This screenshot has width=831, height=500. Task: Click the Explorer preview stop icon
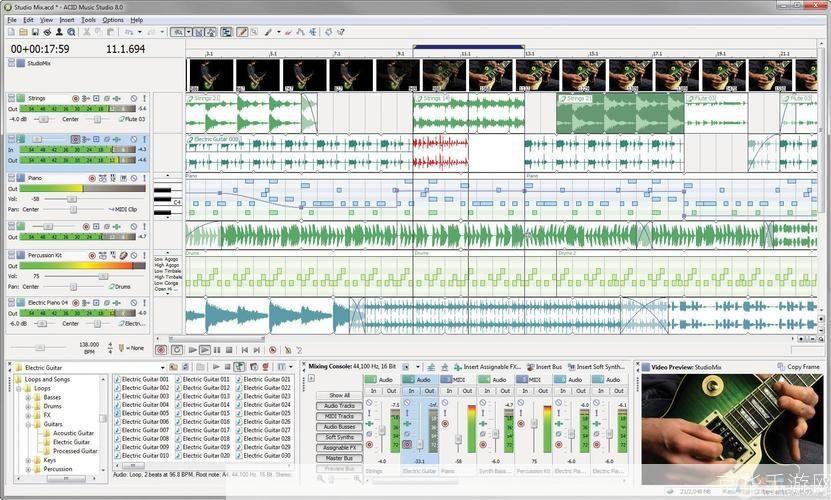(x=227, y=367)
